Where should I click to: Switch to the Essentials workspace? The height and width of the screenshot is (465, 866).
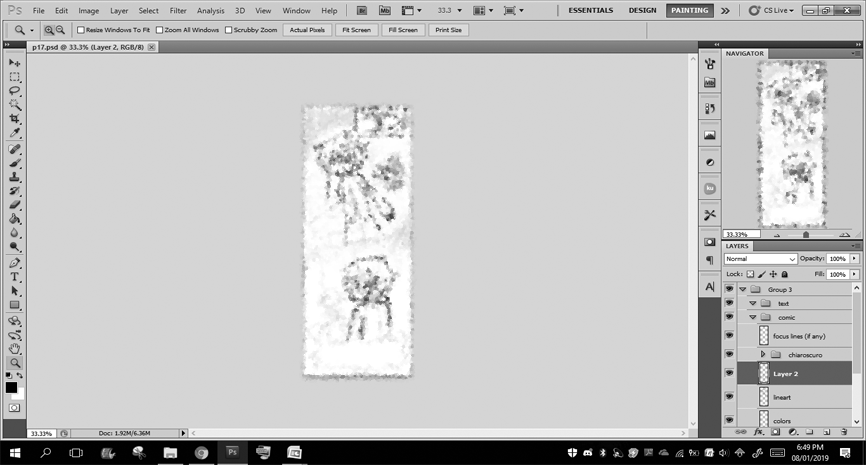591,10
